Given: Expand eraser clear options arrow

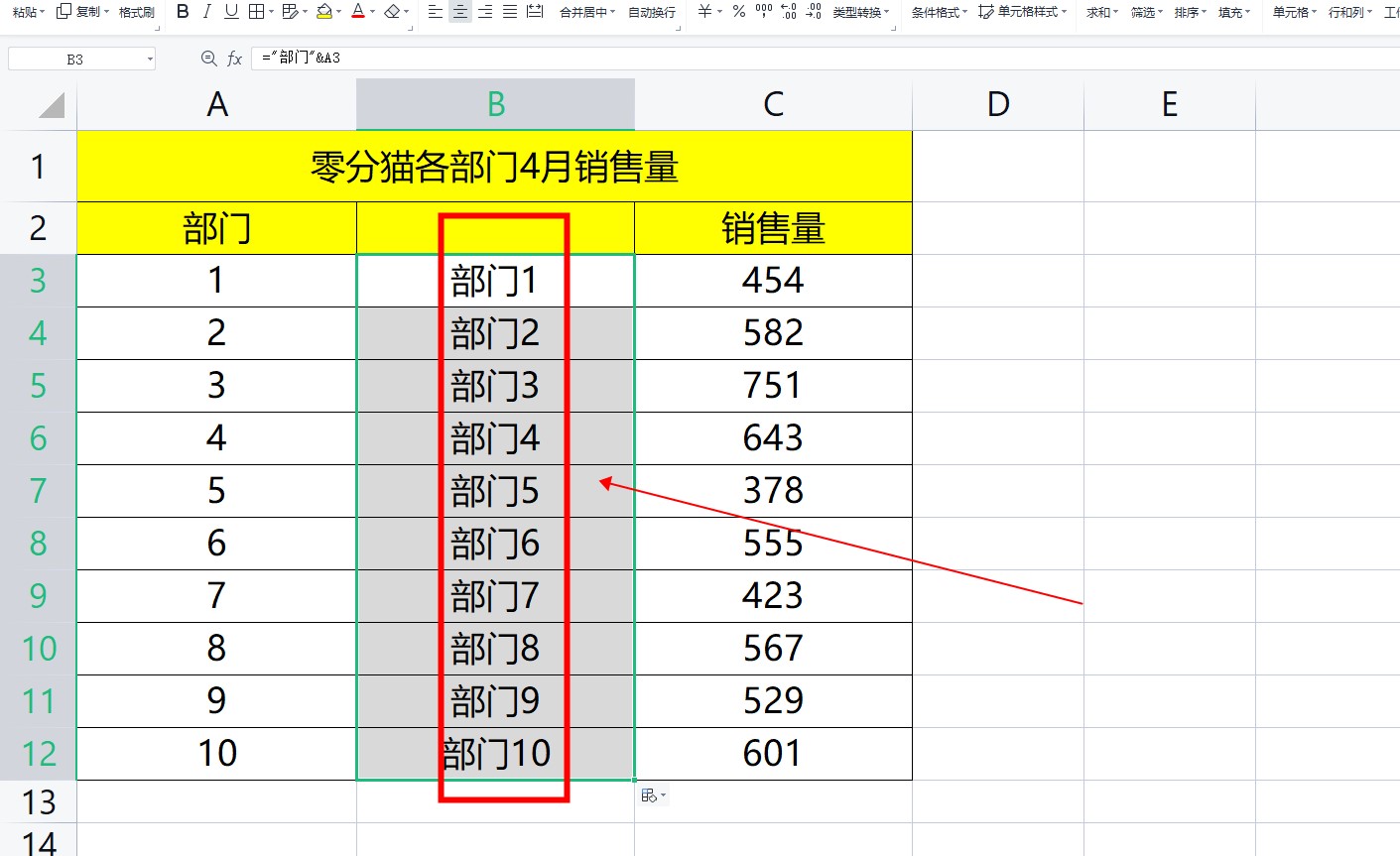Looking at the screenshot, I should 406,12.
